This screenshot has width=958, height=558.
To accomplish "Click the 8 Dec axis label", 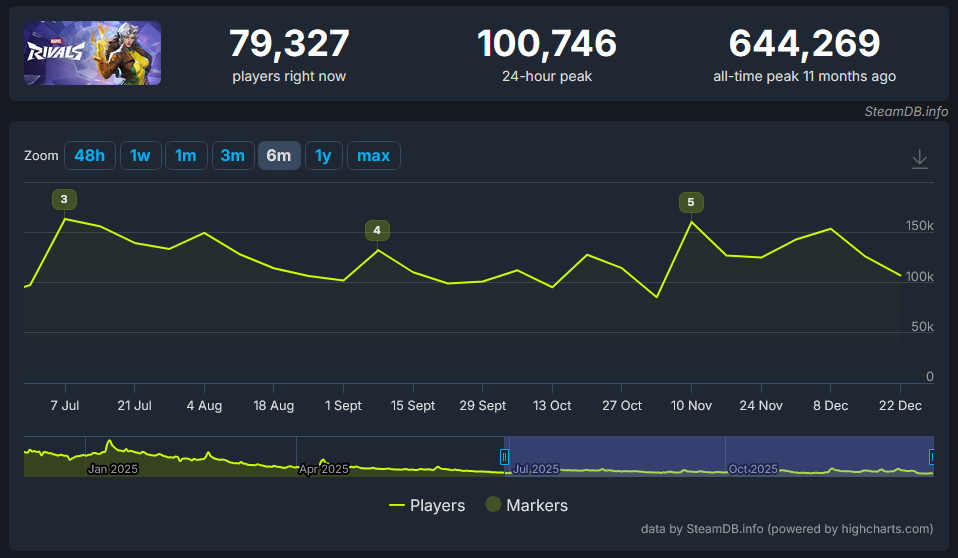I will [x=830, y=406].
